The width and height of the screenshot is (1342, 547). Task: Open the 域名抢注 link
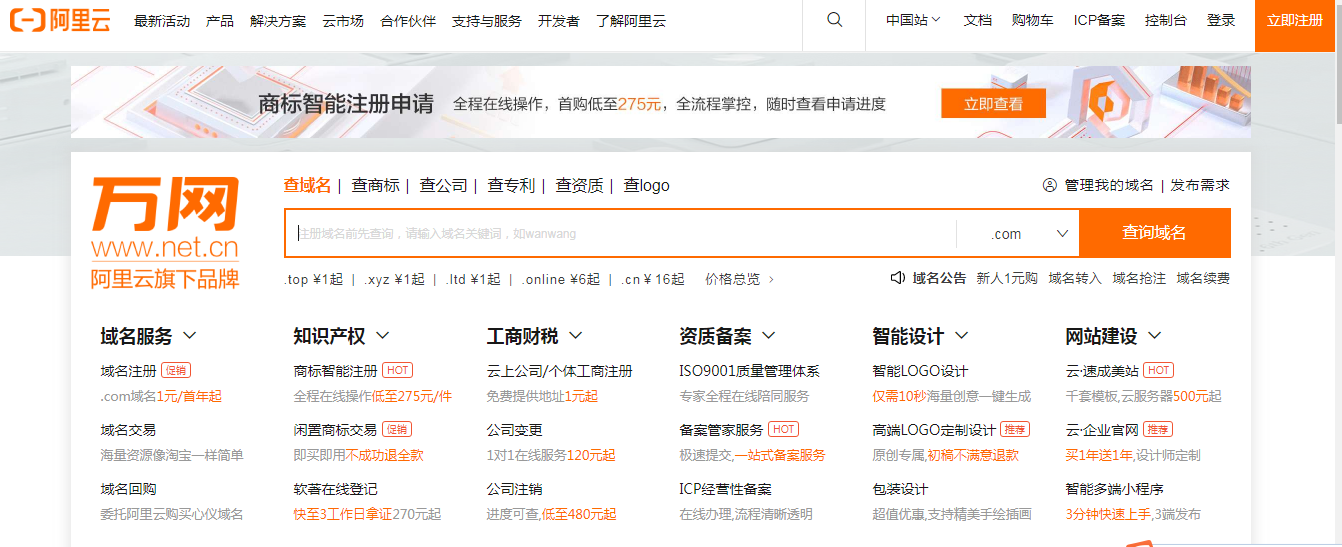[1139, 278]
